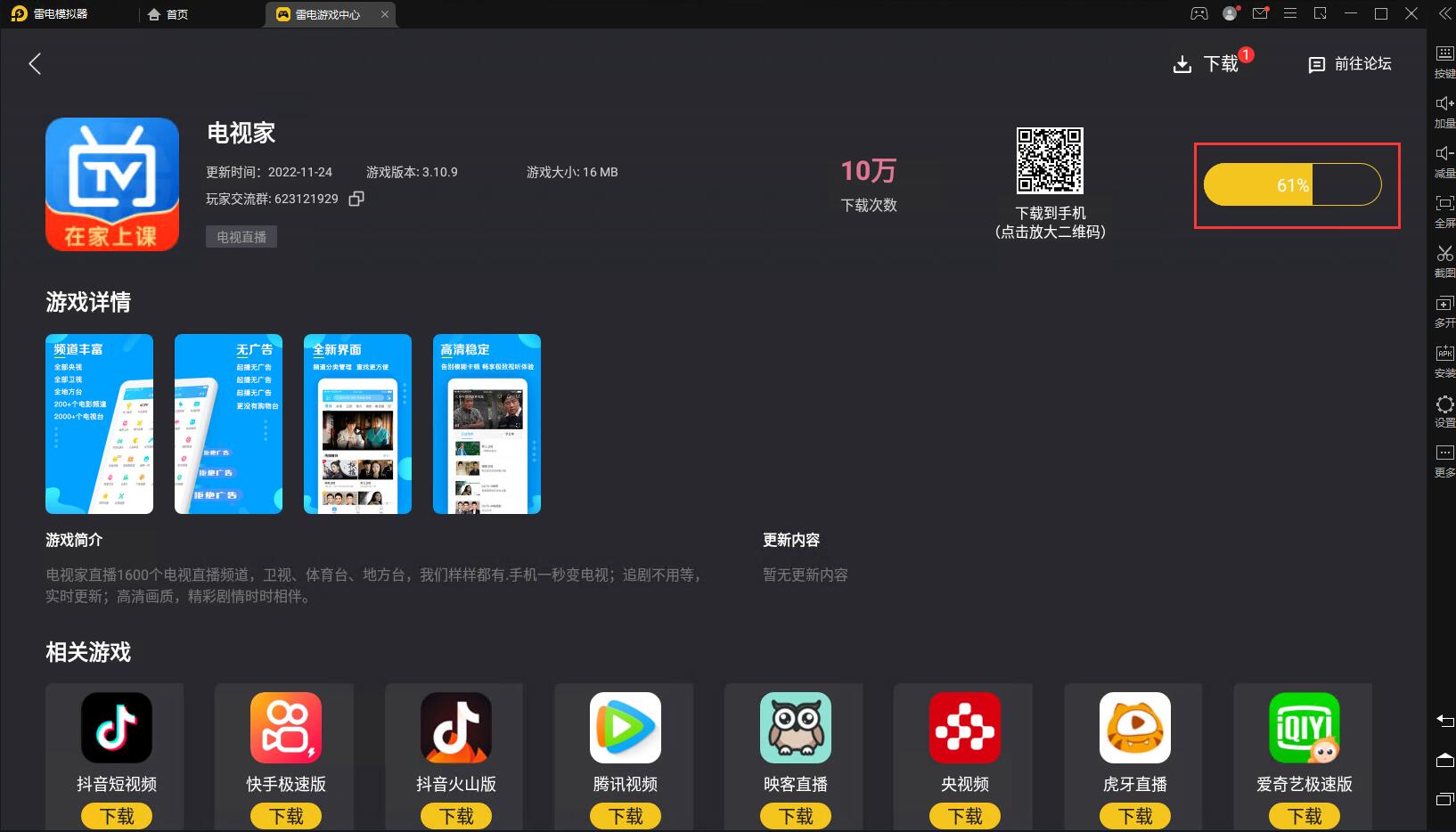
Task: Open the hamburger menu in title bar
Action: point(1289,13)
